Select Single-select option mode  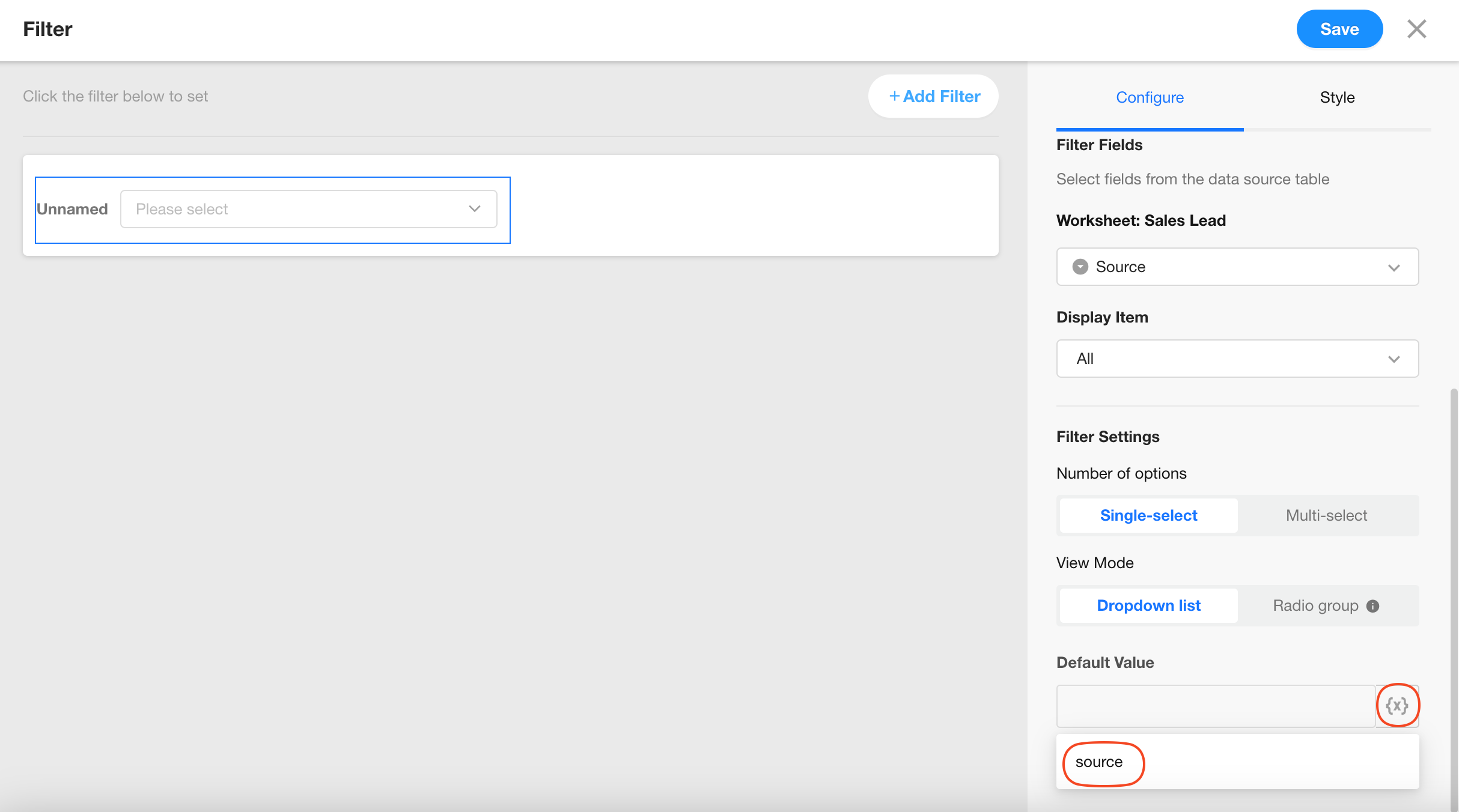pyautogui.click(x=1148, y=515)
